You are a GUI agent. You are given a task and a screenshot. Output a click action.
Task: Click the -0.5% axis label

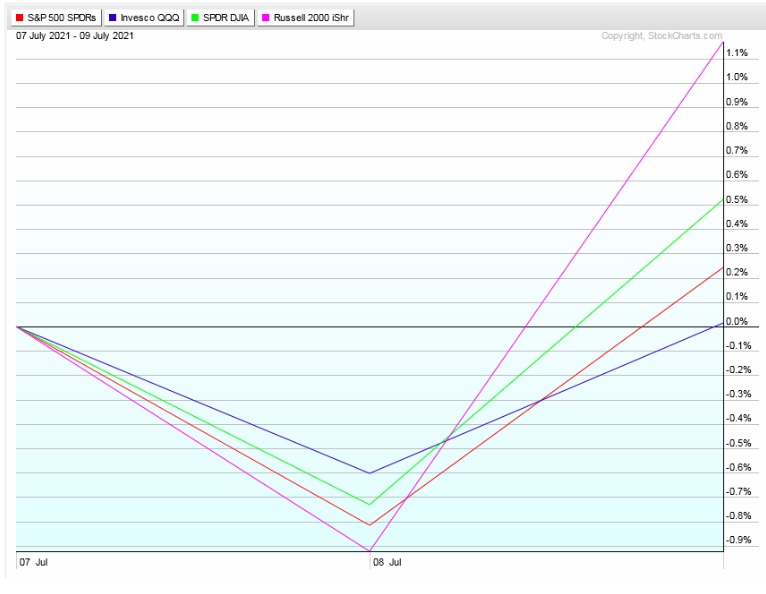(x=738, y=443)
